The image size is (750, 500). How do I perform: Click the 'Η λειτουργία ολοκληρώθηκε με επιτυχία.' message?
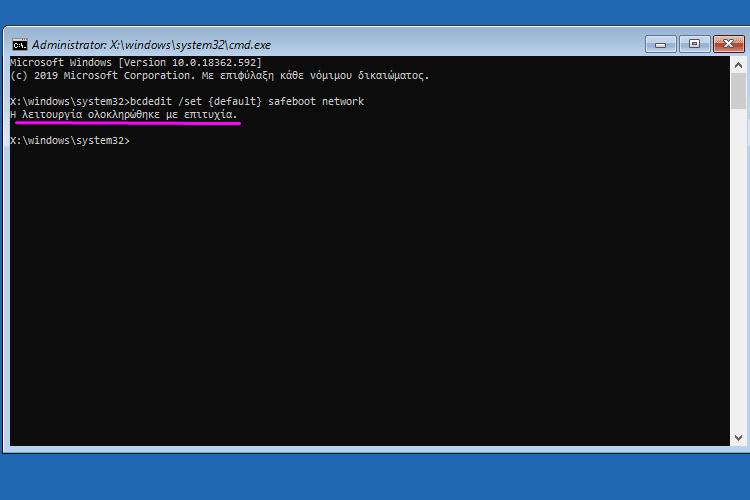(x=123, y=115)
